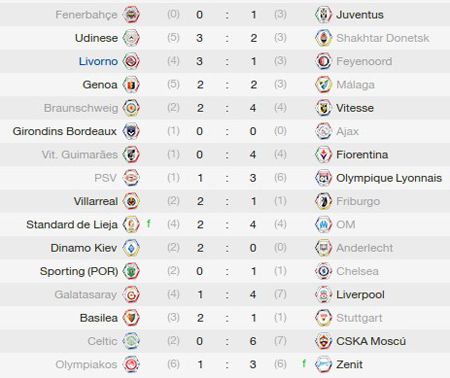Select the Fiorentina club badge
Viewport: 450px width, 378px height.
click(x=323, y=154)
